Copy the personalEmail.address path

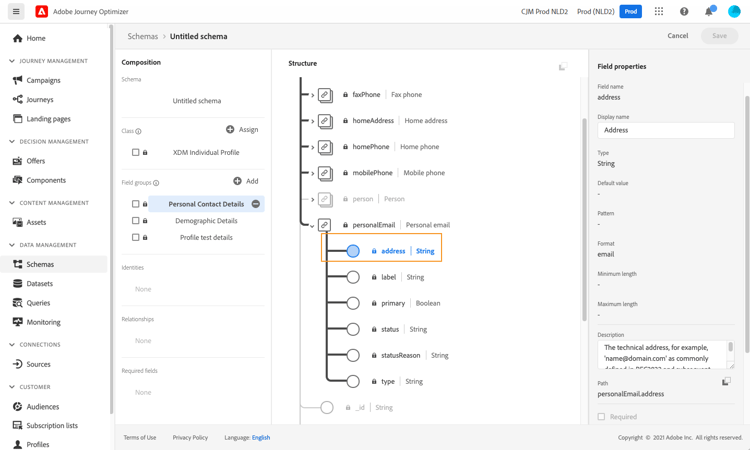pos(726,382)
